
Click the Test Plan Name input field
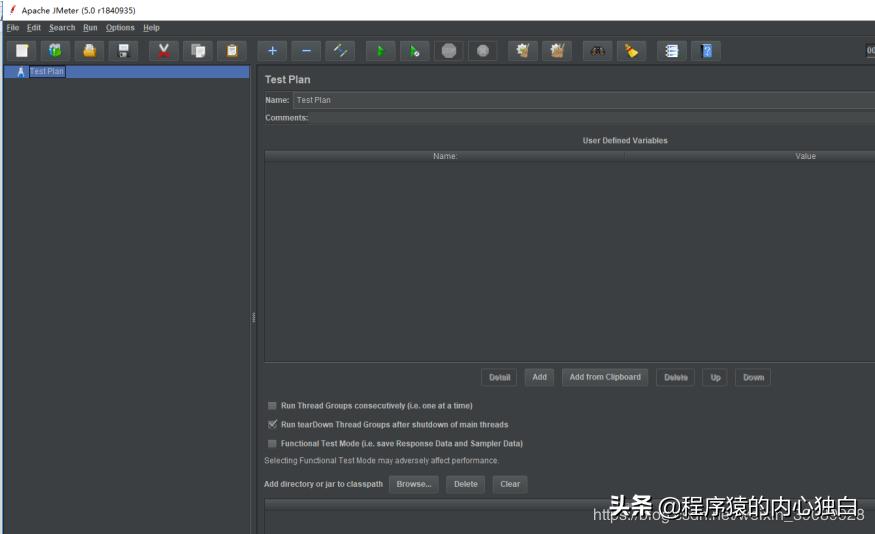tap(584, 100)
